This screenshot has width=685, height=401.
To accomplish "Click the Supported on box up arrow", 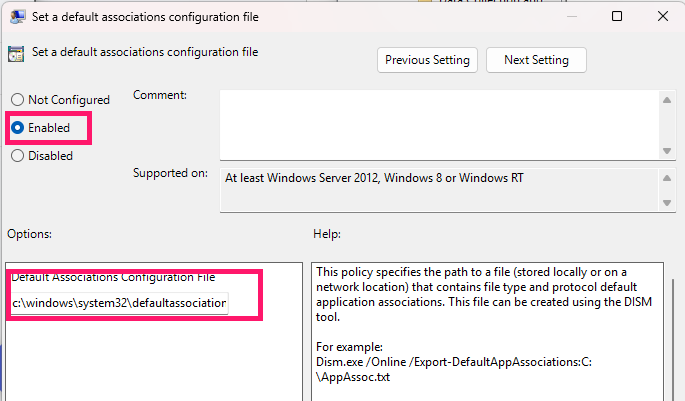I will [x=667, y=178].
